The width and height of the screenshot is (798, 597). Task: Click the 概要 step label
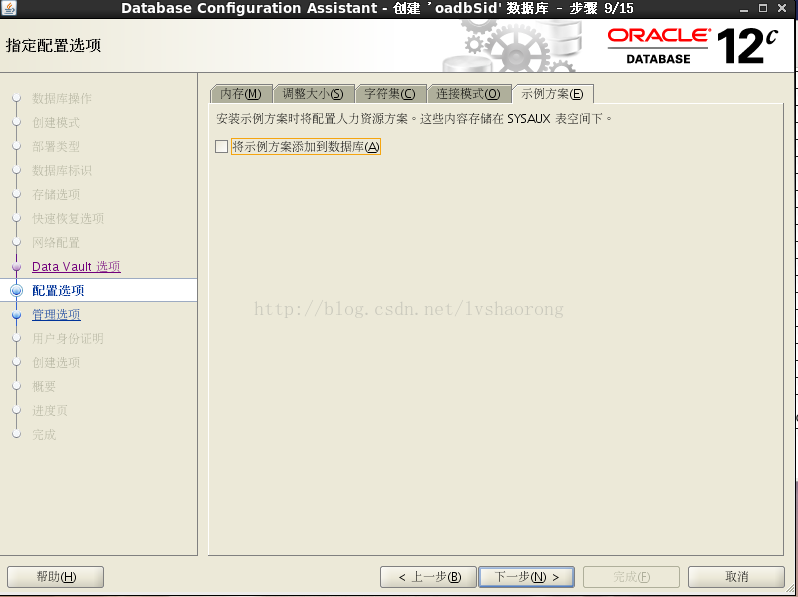coord(44,386)
